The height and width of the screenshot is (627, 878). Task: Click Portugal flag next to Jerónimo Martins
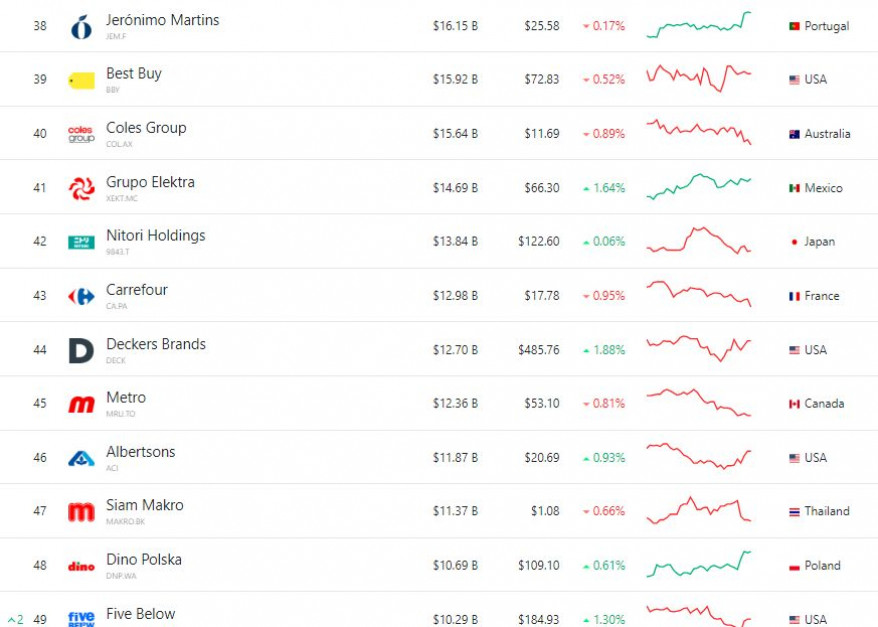coord(794,26)
